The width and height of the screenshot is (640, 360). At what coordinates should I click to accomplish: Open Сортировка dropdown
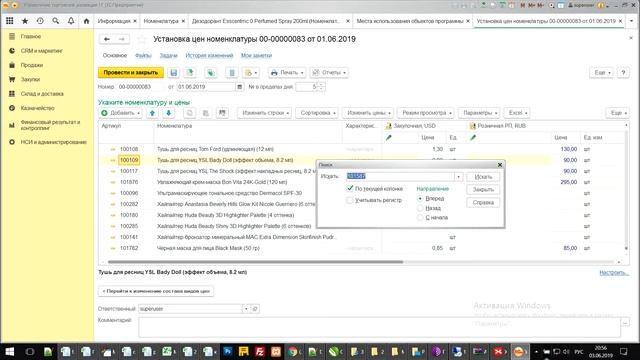317,113
